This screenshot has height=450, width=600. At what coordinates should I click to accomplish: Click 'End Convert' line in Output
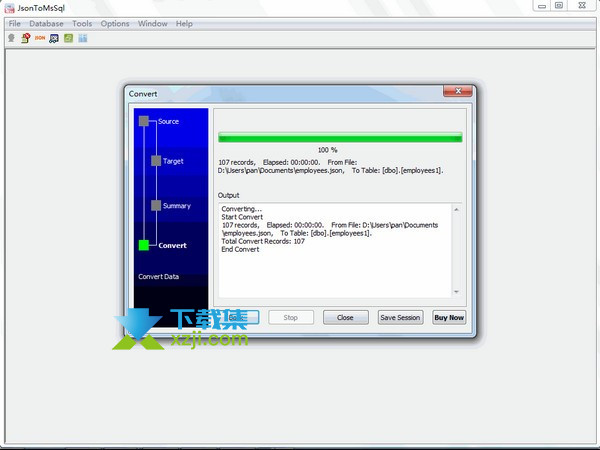(x=240, y=249)
